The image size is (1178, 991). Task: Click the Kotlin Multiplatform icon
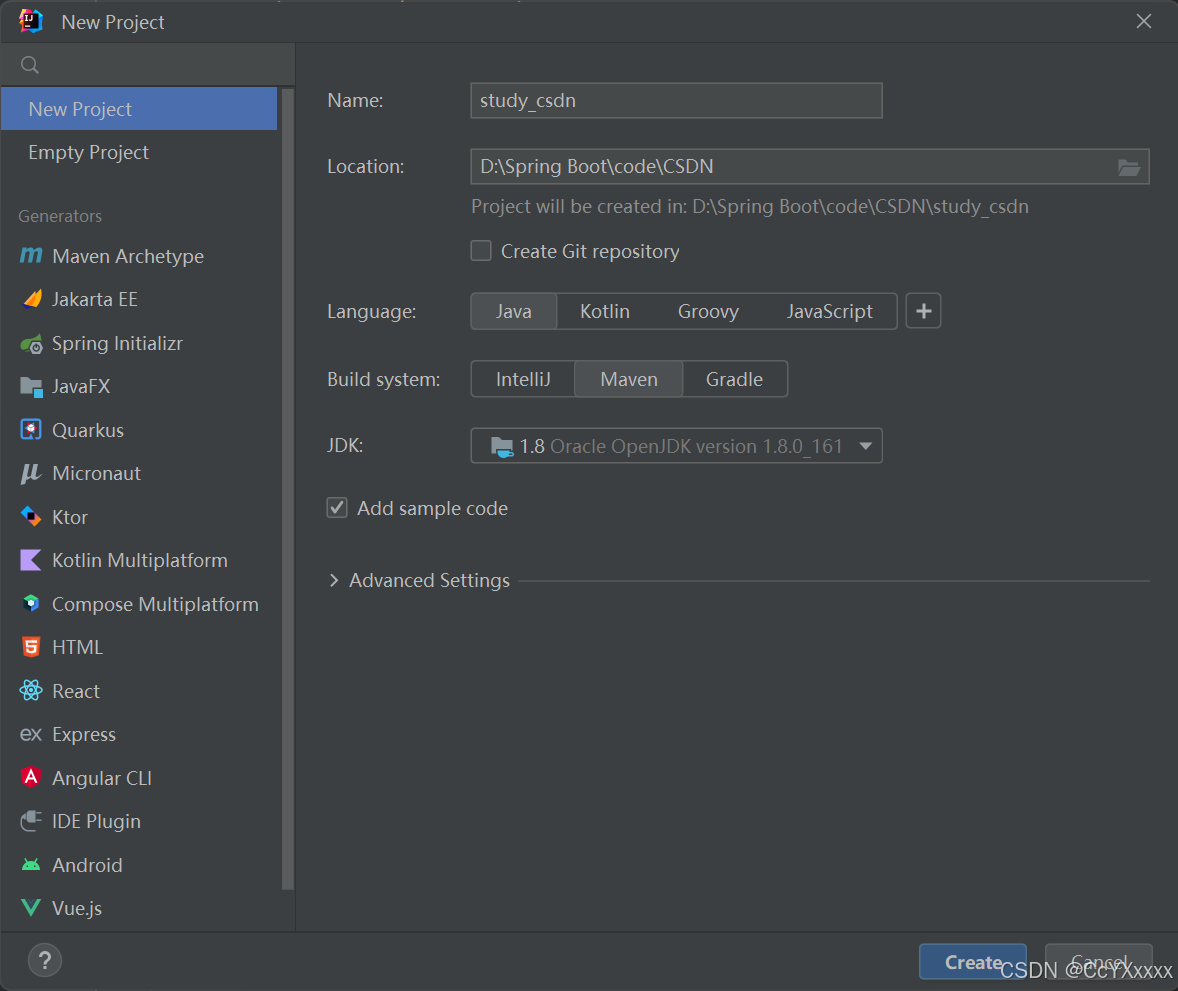(x=31, y=560)
